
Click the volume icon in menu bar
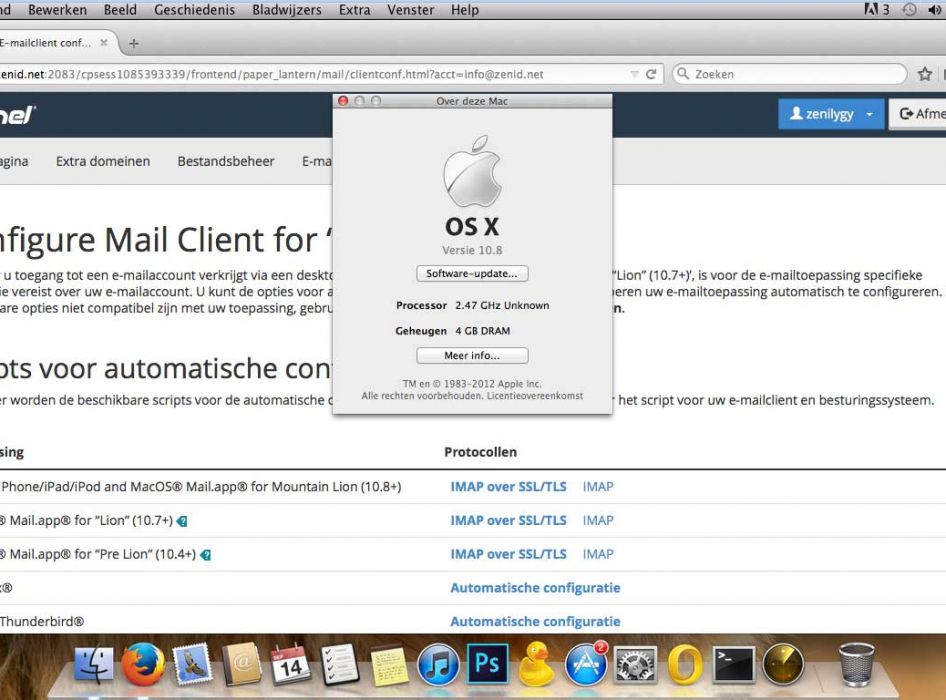click(x=936, y=10)
